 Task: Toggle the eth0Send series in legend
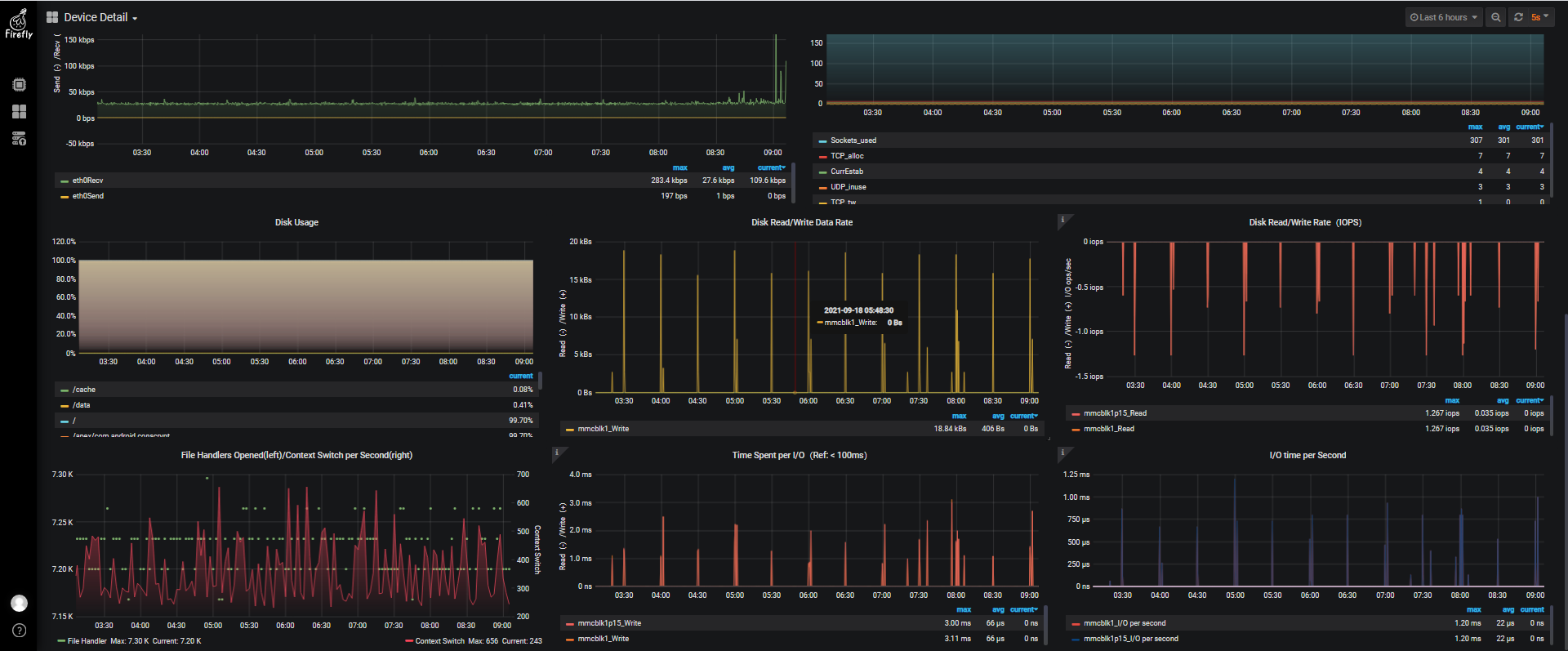pos(87,196)
